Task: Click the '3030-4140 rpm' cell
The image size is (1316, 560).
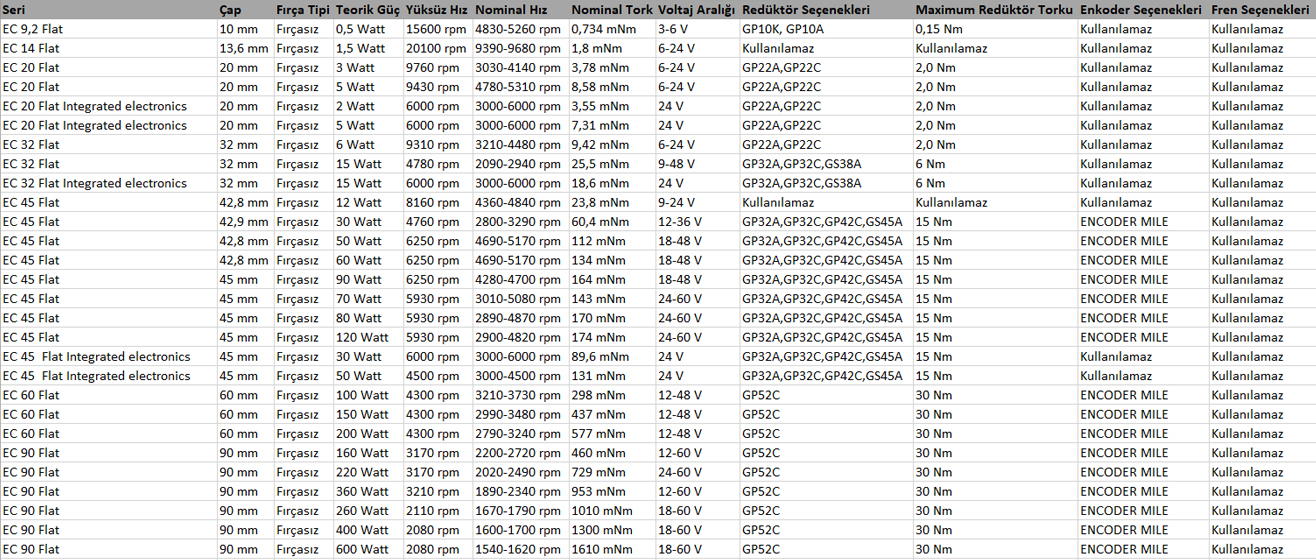Action: point(520,67)
